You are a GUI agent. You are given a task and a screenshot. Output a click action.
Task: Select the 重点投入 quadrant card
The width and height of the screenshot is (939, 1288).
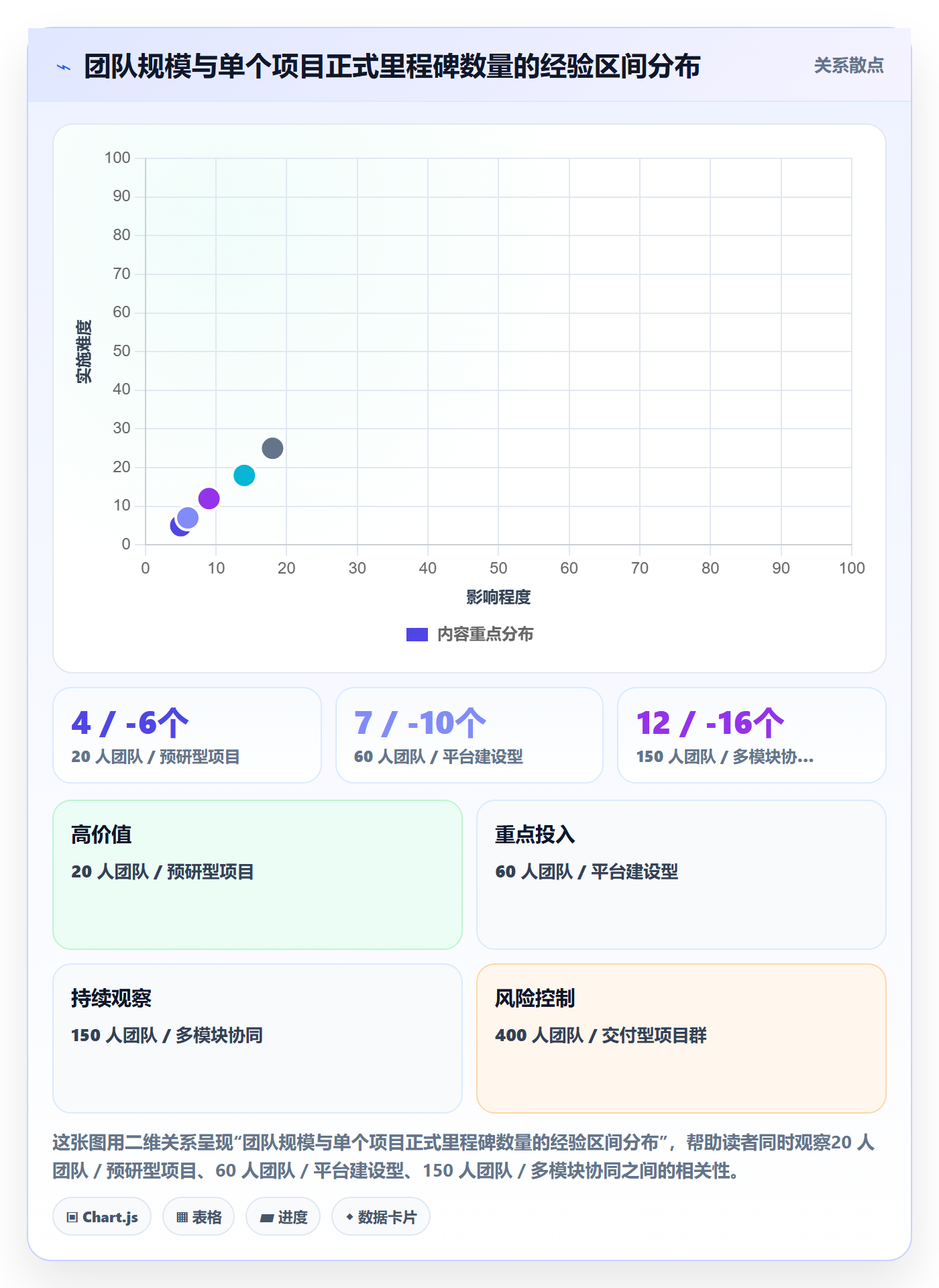(681, 875)
